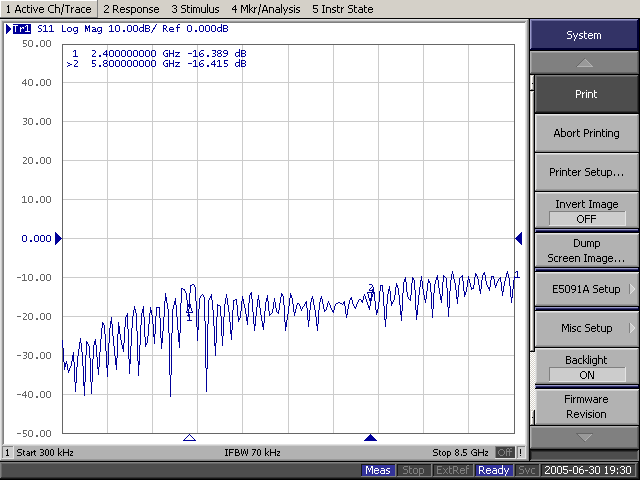640x480 pixels.
Task: Open Printer Setup dialog
Action: click(586, 172)
